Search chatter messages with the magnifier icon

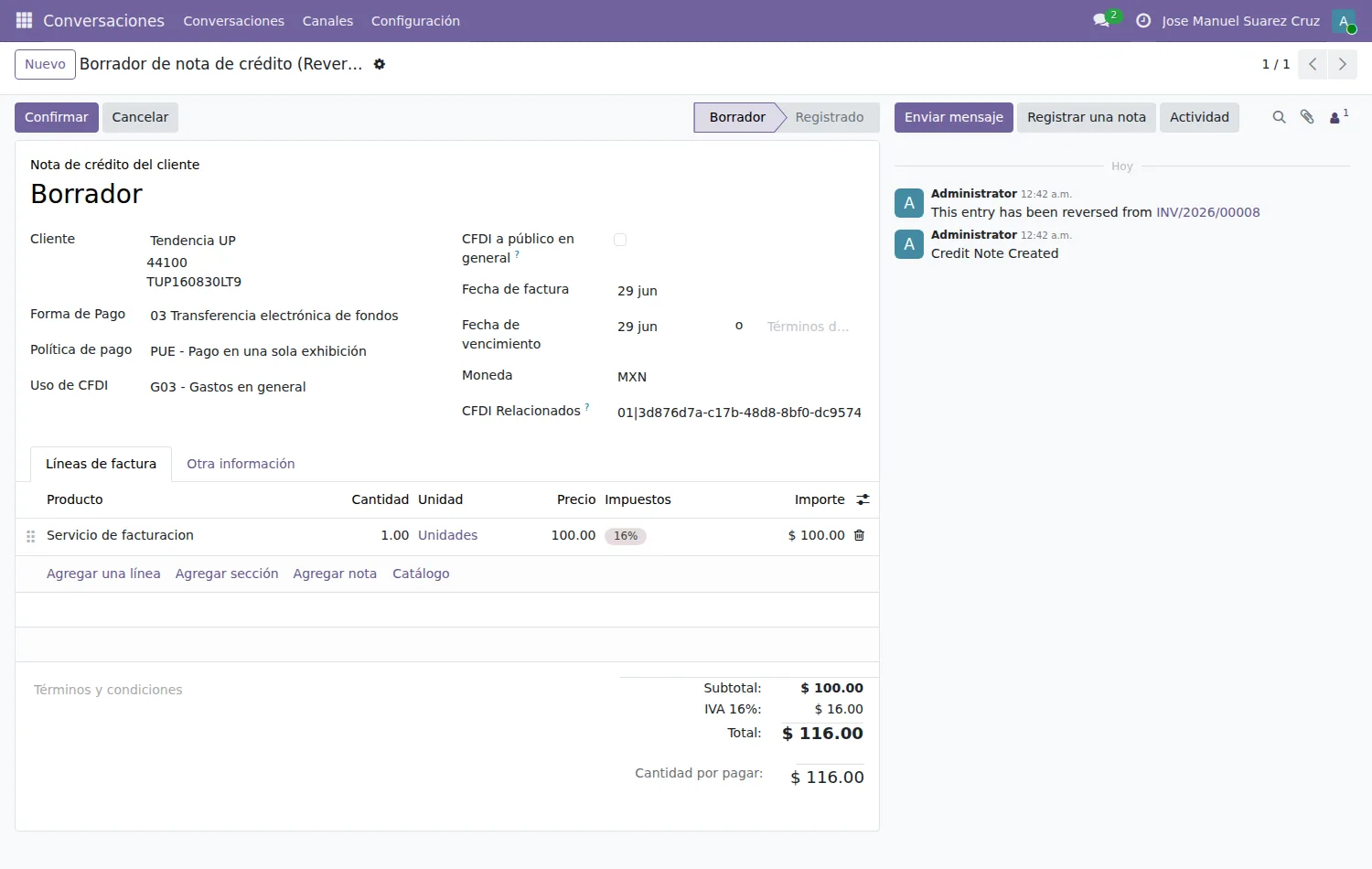coord(1279,117)
